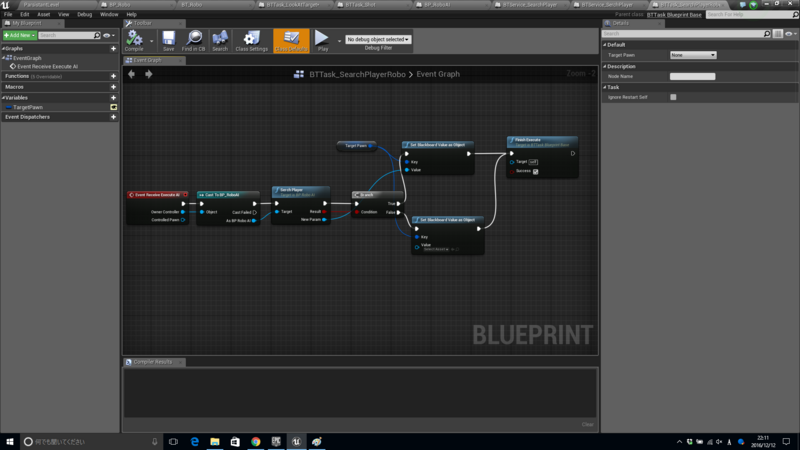Open Target Pawn None dropdown
Screen dimensions: 800x450
point(693,55)
